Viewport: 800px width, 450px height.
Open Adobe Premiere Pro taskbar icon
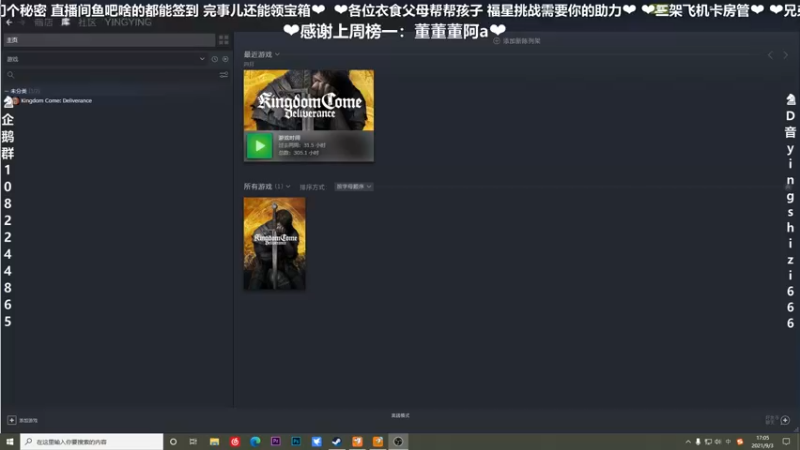[276, 441]
